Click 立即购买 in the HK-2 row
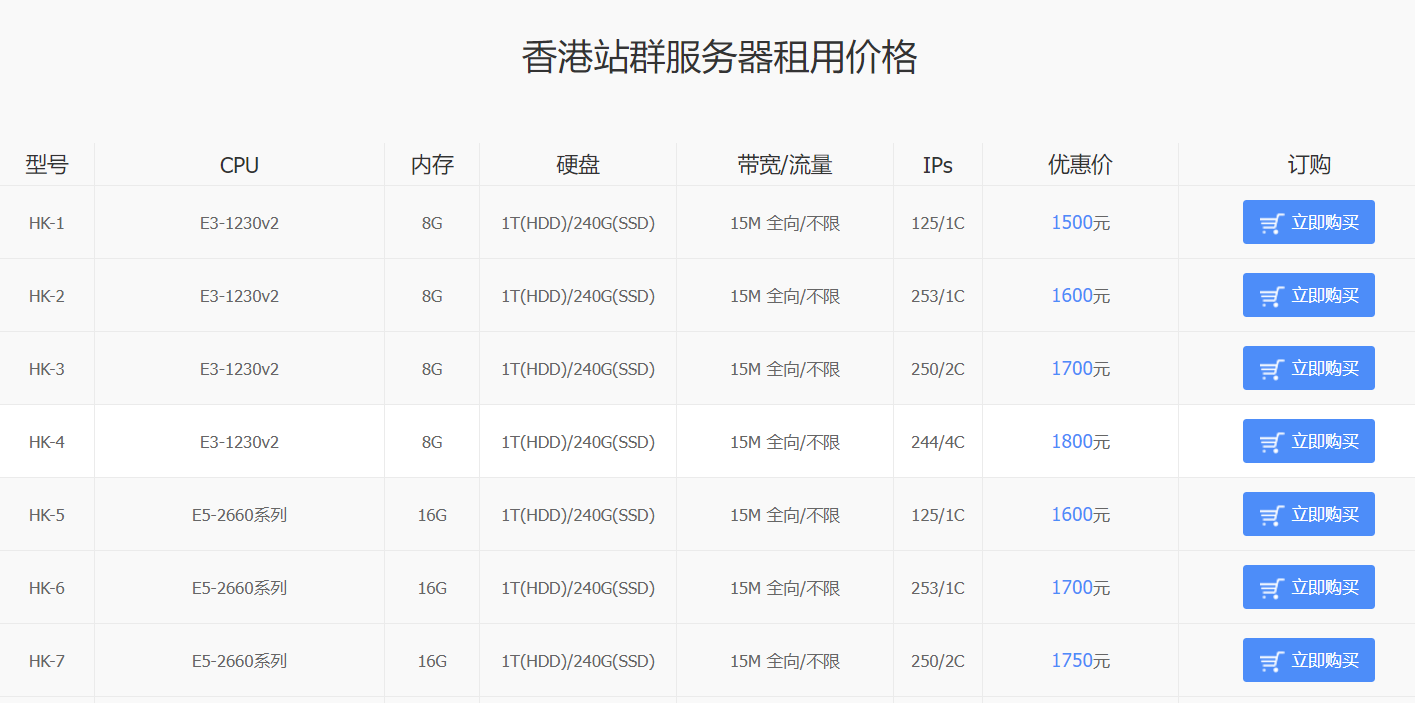The height and width of the screenshot is (703, 1415). [x=1308, y=295]
